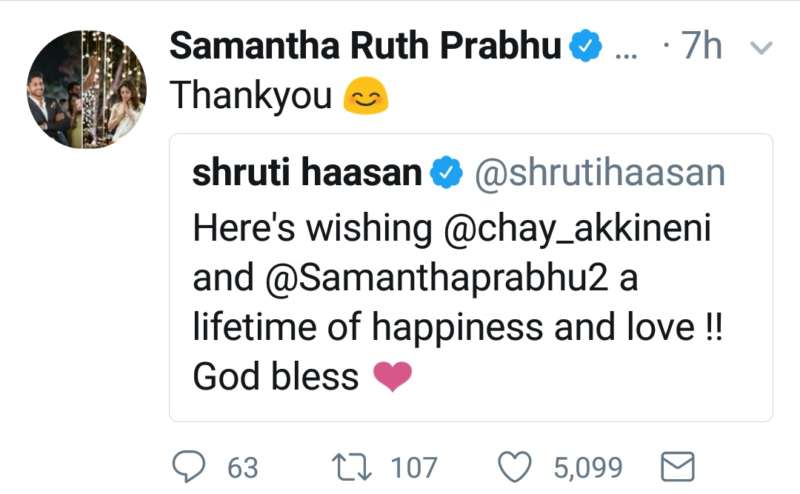800x494 pixels.
Task: Visit the @shrutihaasan handle
Action: point(598,173)
